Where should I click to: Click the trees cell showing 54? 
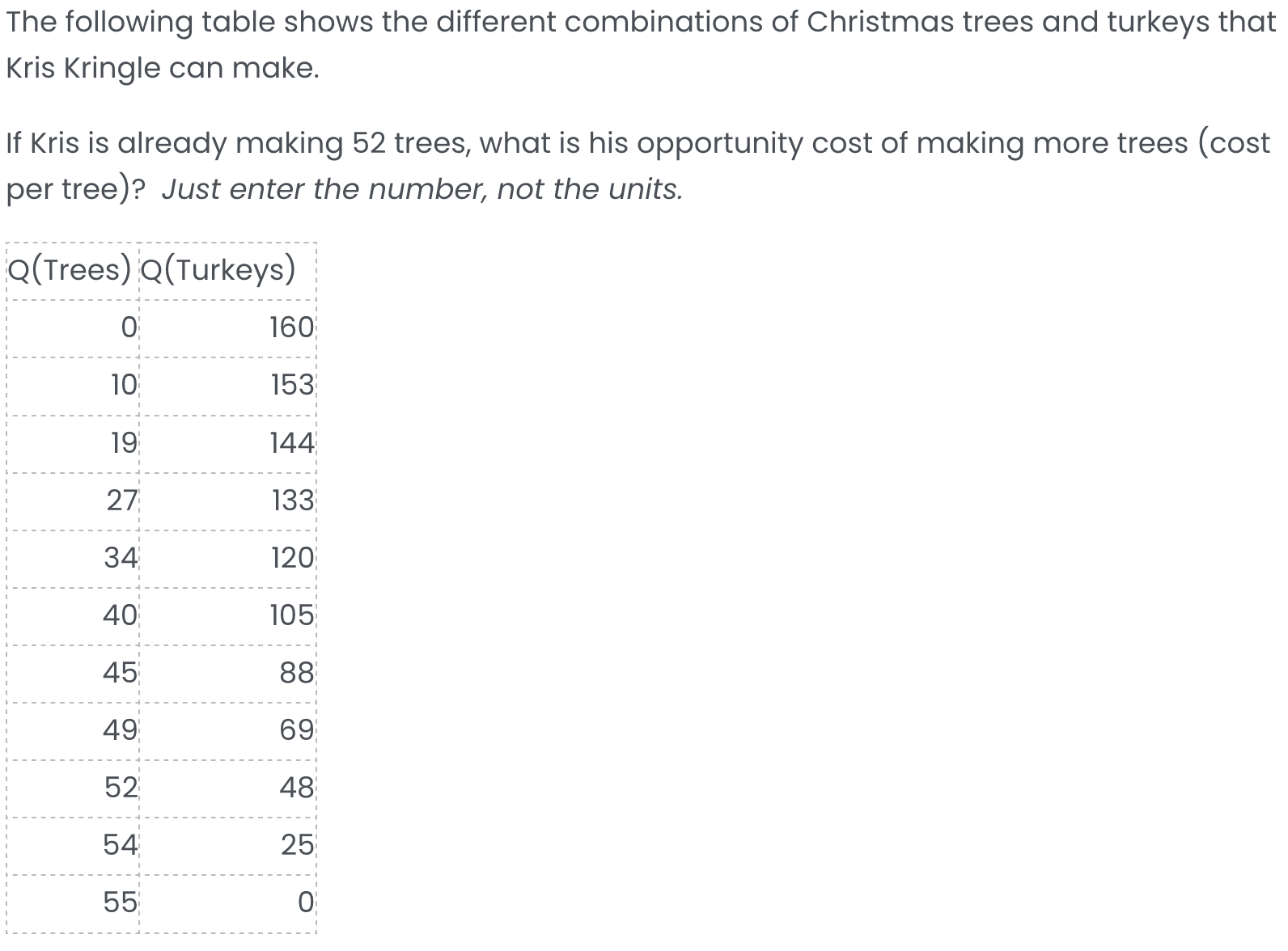point(121,845)
